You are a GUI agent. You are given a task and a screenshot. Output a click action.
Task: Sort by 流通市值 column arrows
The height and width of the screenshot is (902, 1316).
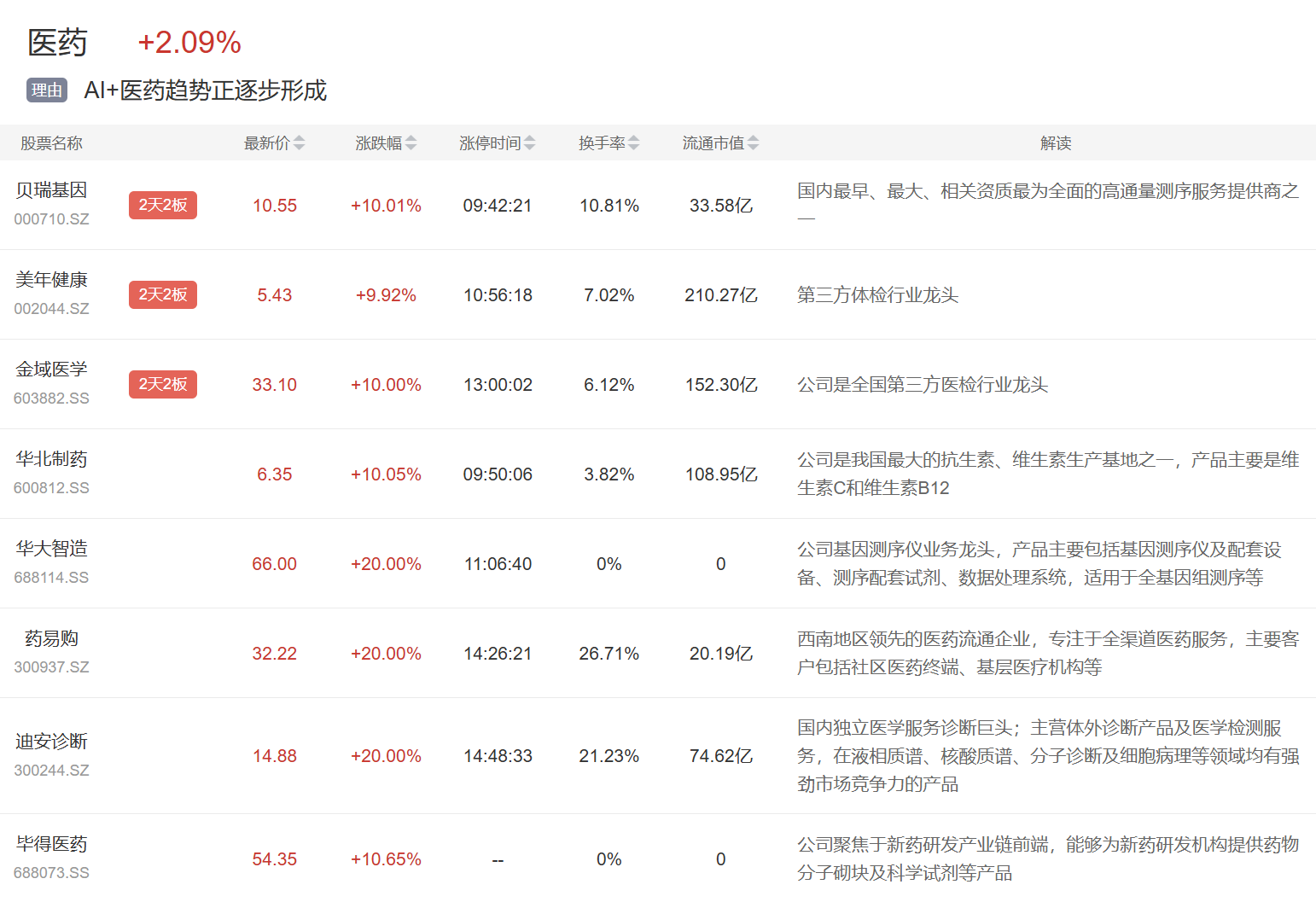pyautogui.click(x=753, y=143)
